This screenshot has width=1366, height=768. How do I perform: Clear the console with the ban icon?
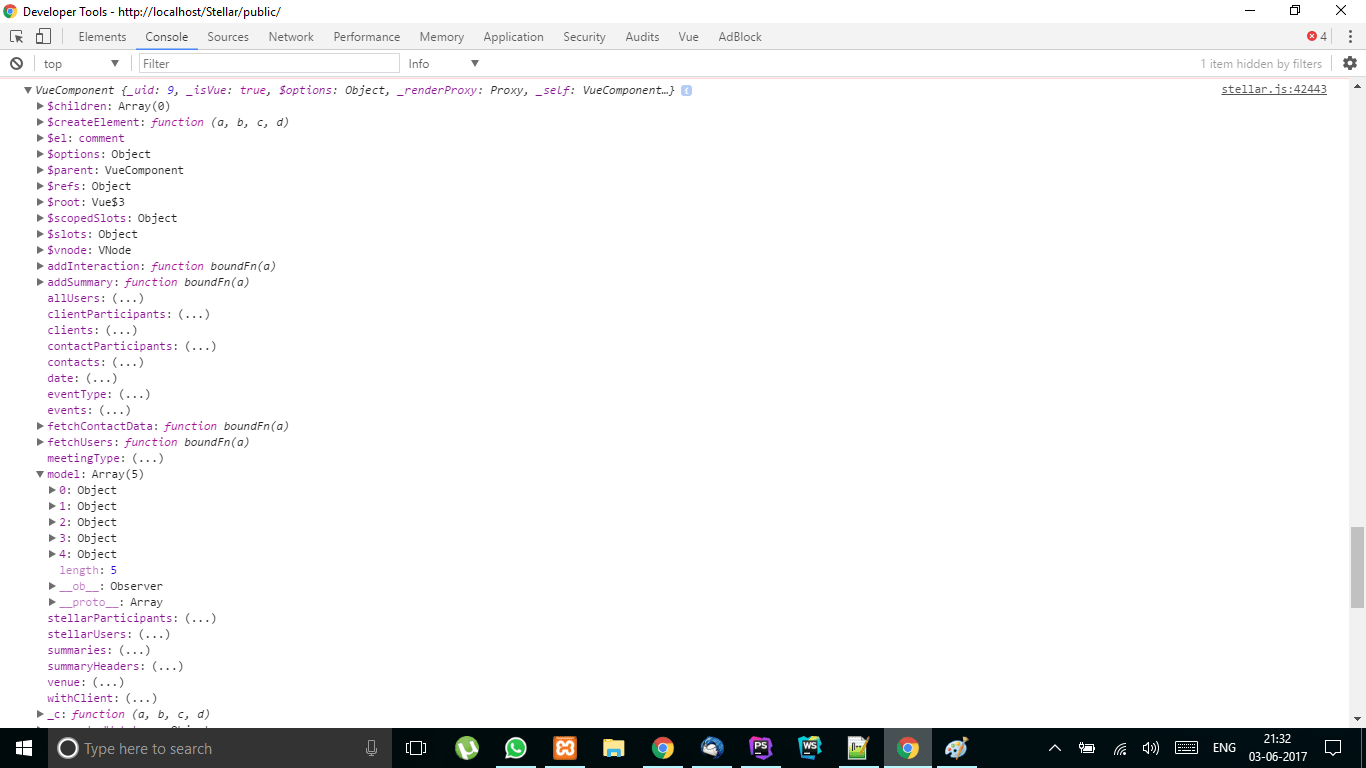[16, 63]
